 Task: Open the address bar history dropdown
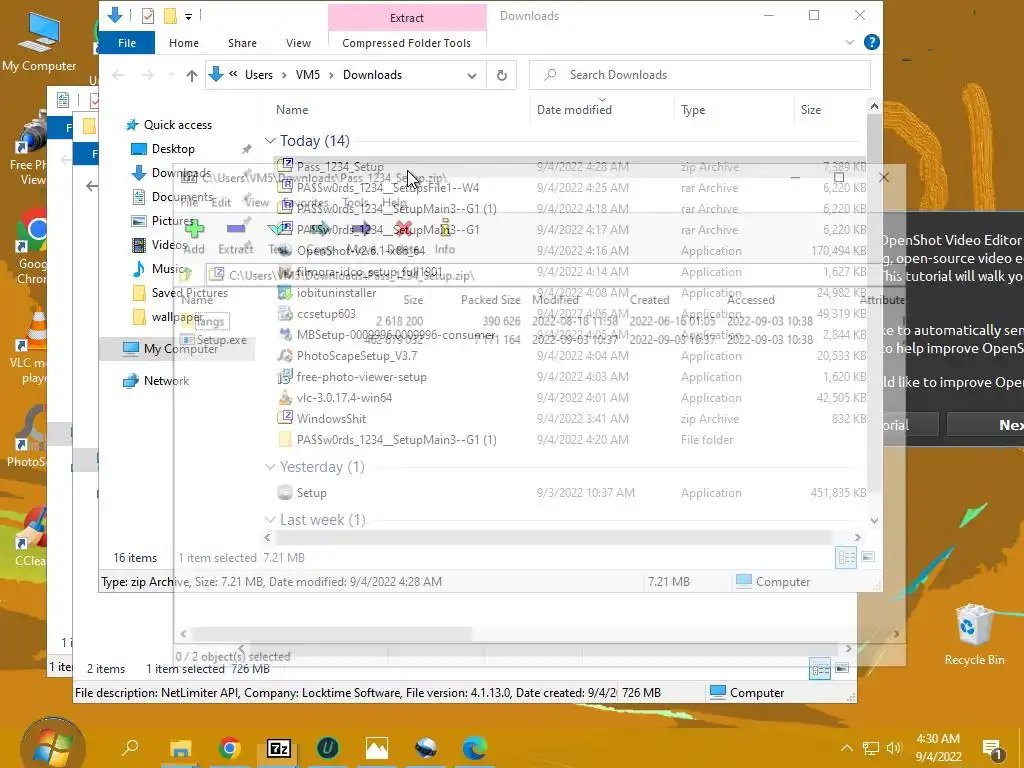click(x=472, y=75)
